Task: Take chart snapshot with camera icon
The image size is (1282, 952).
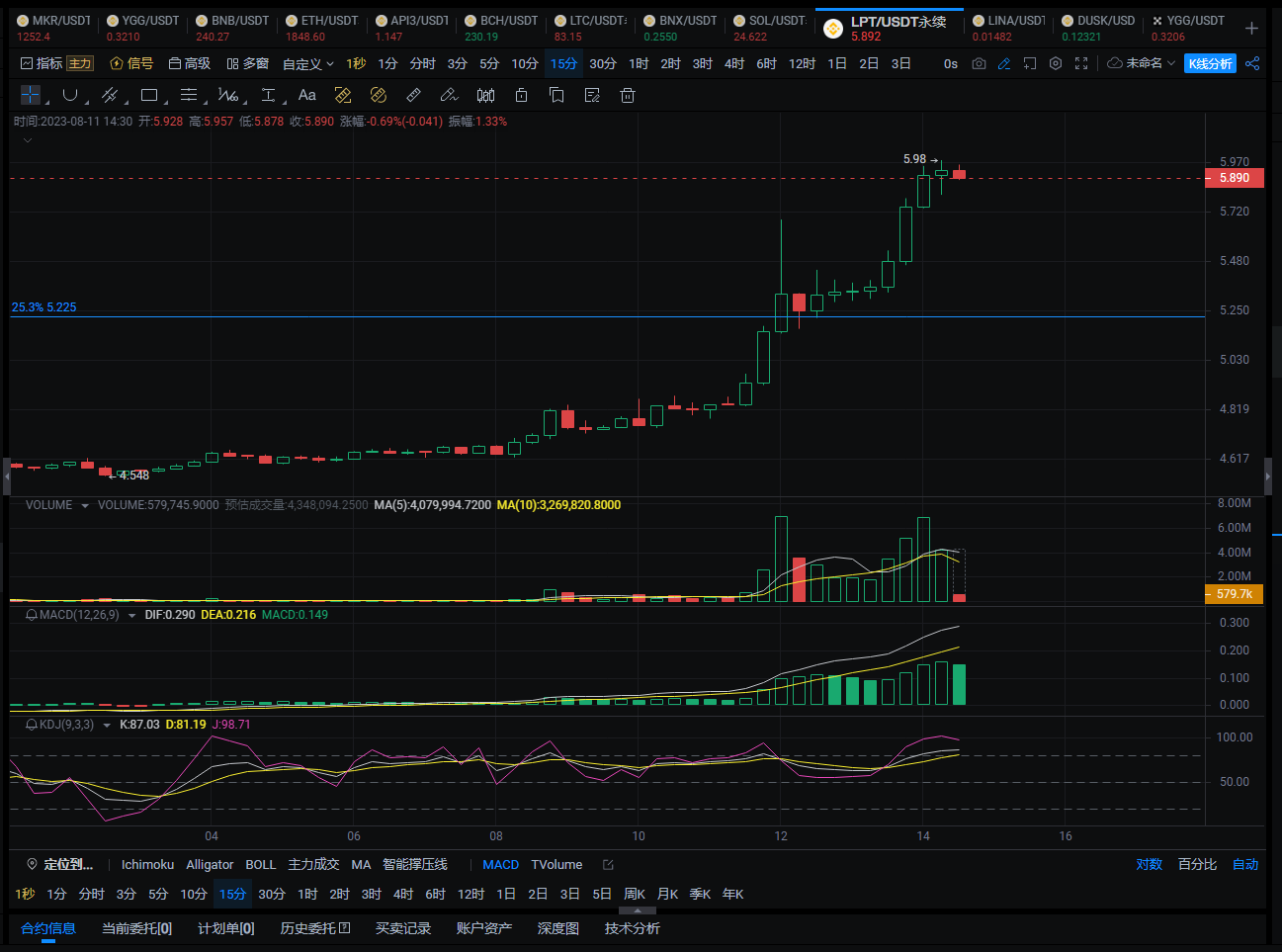Action: tap(979, 63)
